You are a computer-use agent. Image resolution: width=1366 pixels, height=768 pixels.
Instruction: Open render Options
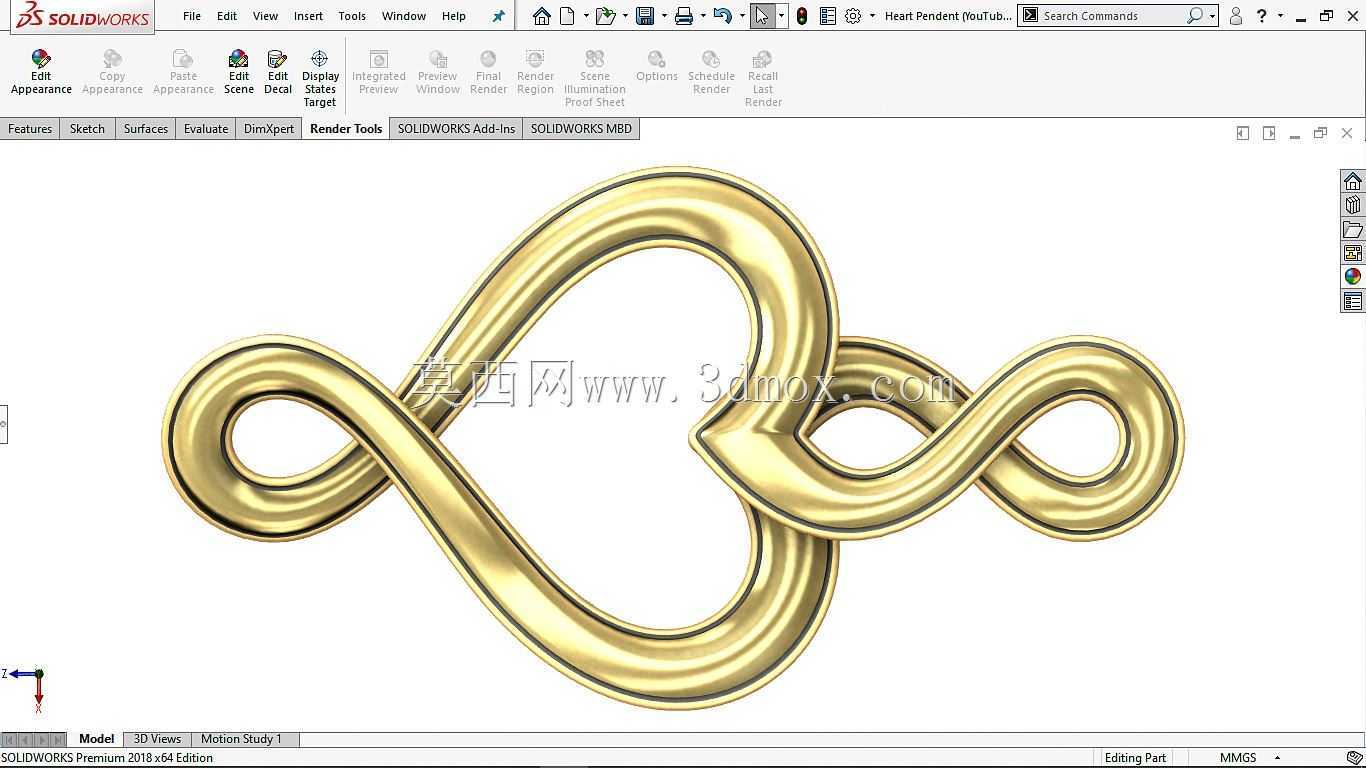(657, 67)
